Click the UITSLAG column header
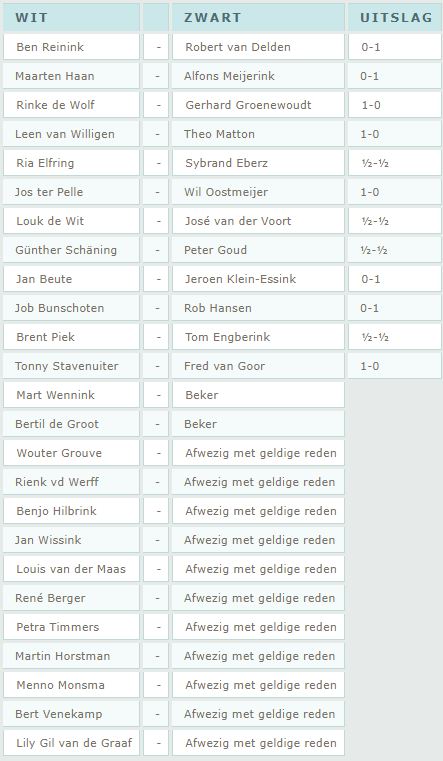The height and width of the screenshot is (761, 443). (394, 17)
